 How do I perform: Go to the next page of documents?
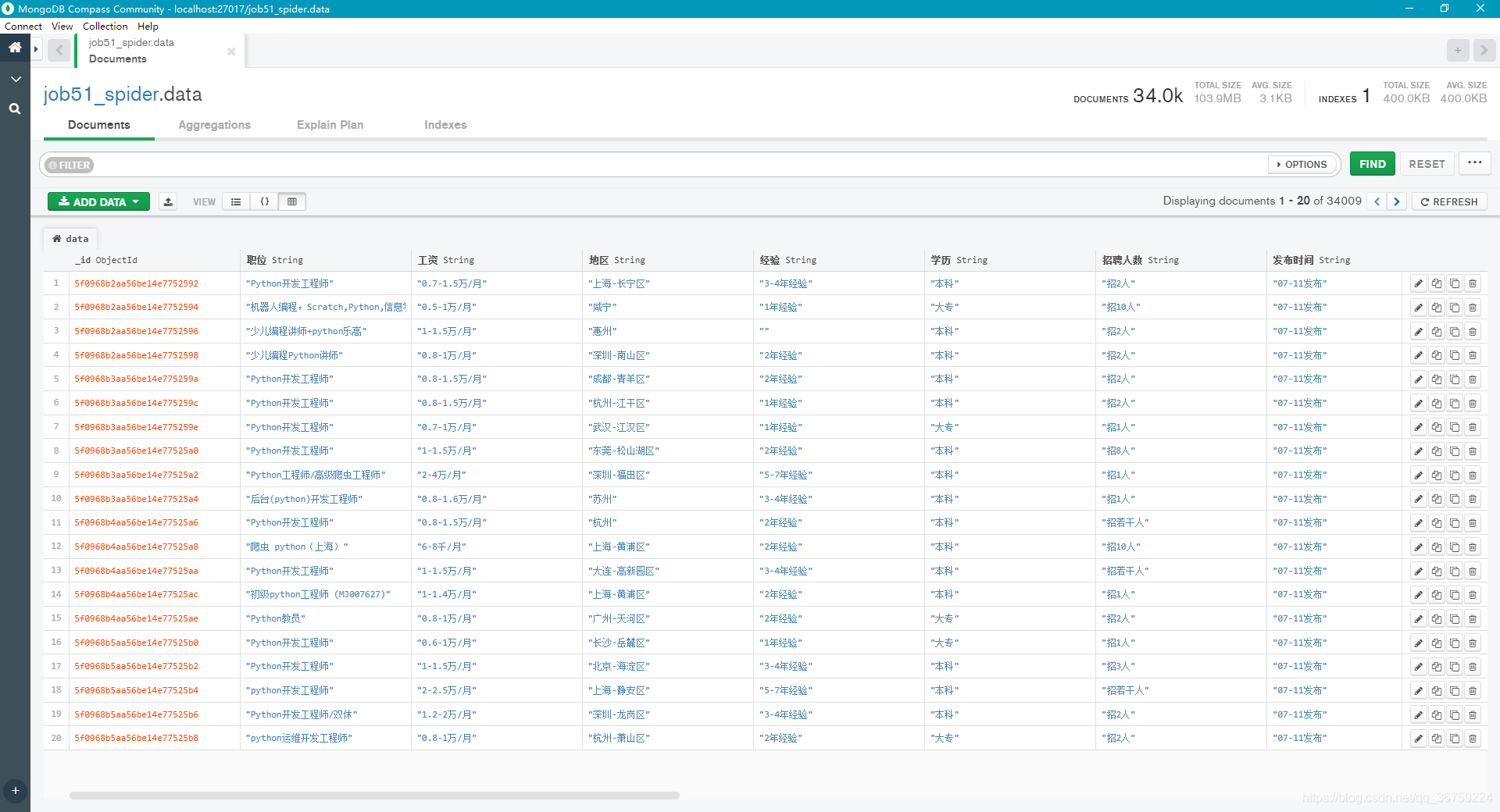pyautogui.click(x=1397, y=201)
